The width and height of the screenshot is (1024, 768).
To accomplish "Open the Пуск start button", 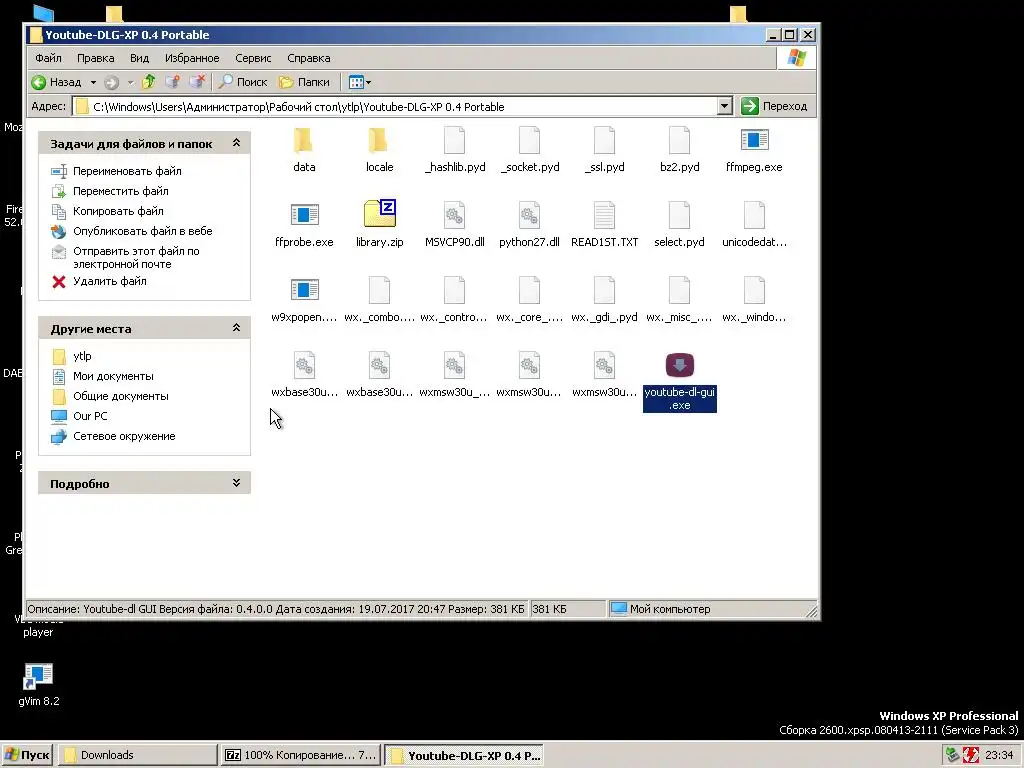I will pyautogui.click(x=27, y=755).
